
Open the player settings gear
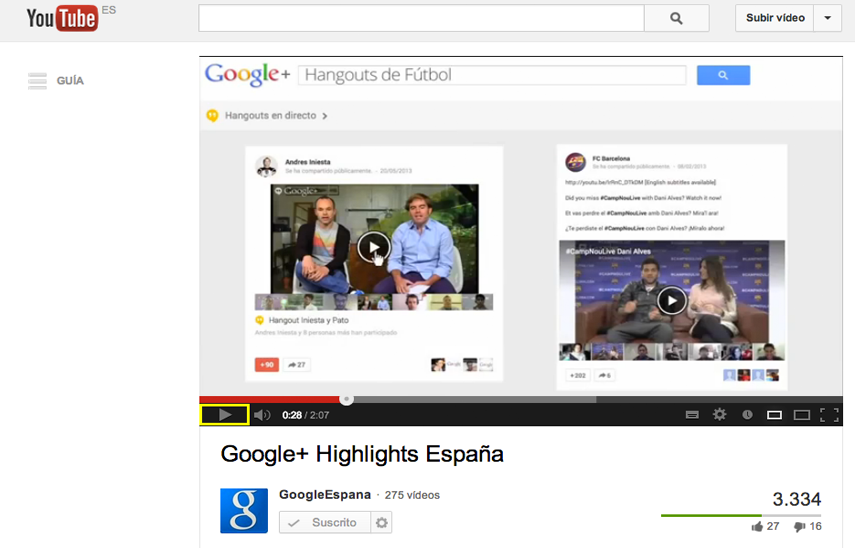click(x=720, y=415)
